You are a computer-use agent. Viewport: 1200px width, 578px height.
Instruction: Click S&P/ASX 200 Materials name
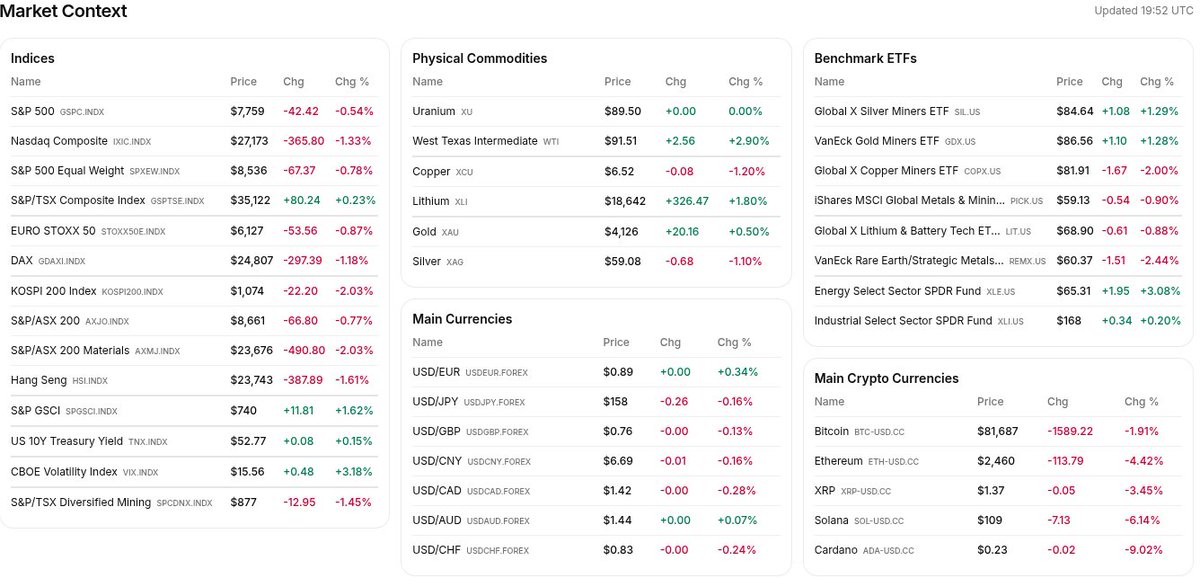coord(70,351)
